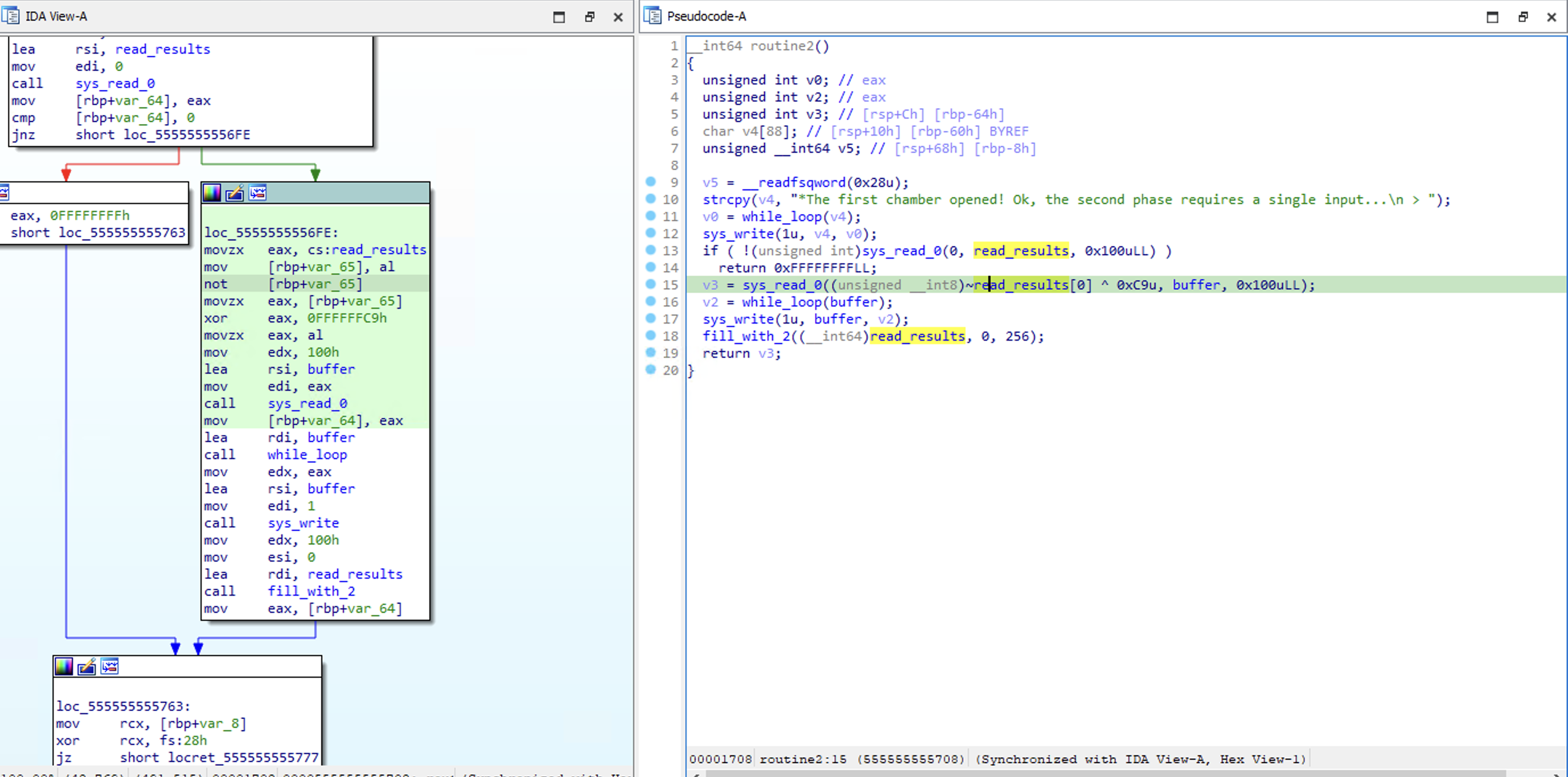Click 'call while_loop' in the disassembly graph
This screenshot has height=777, width=1568.
click(275, 454)
